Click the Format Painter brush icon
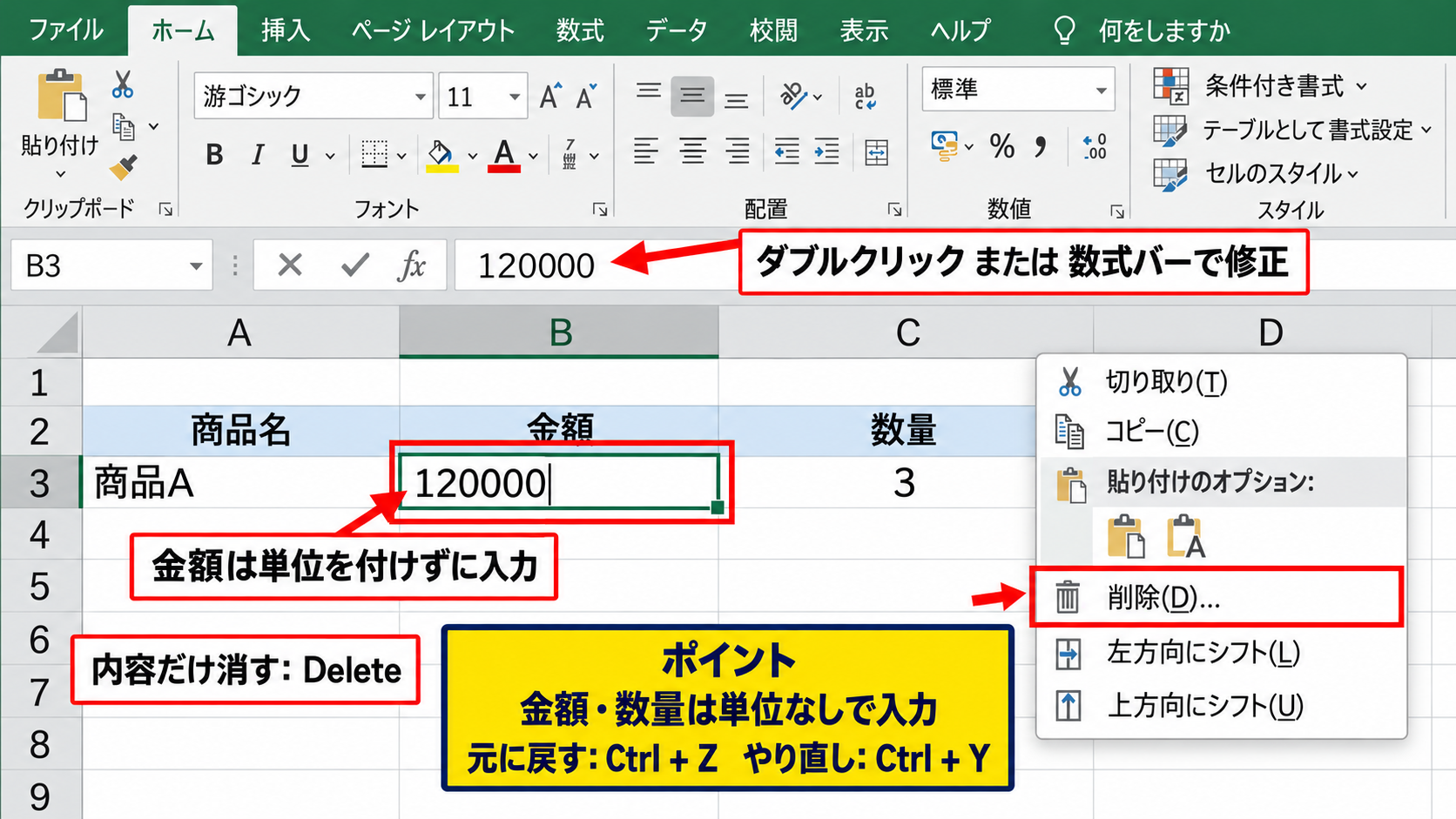 pos(124,166)
